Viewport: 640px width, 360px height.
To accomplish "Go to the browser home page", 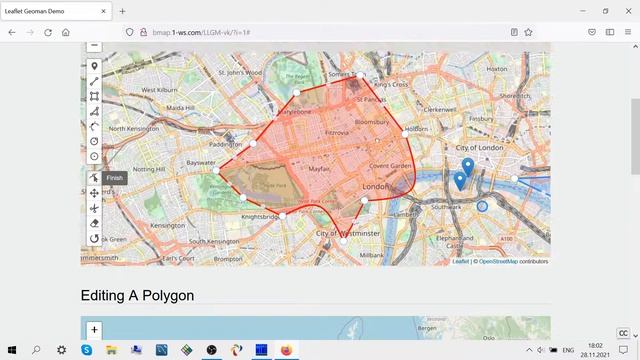I will [x=66, y=32].
